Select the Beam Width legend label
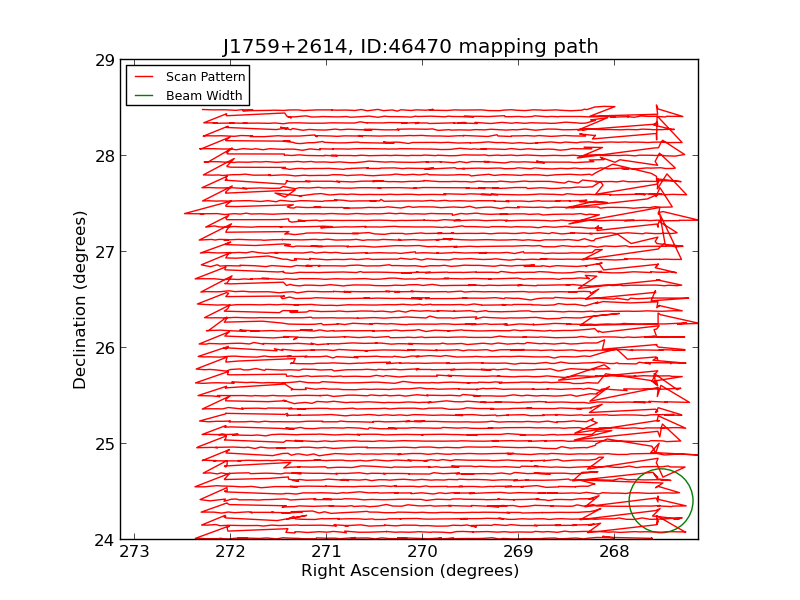The height and width of the screenshot is (600, 800). coord(204,95)
